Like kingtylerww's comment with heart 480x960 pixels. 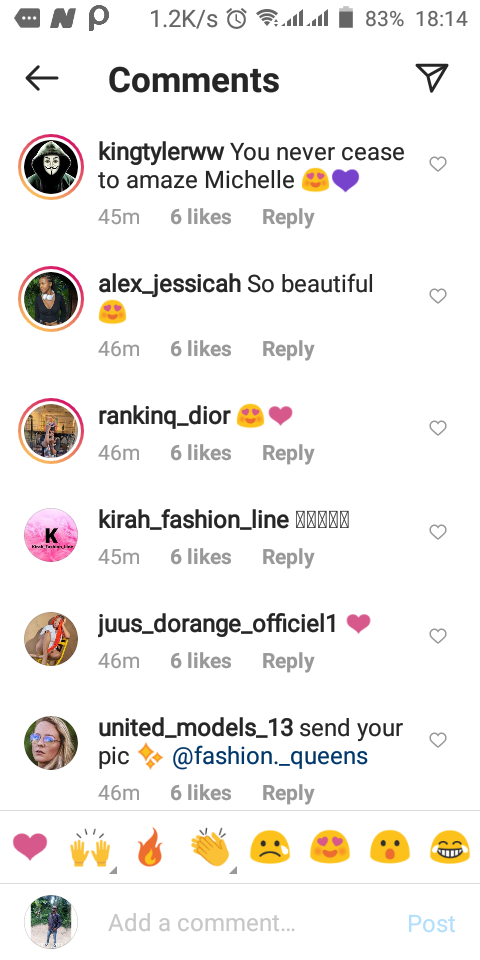coord(438,164)
